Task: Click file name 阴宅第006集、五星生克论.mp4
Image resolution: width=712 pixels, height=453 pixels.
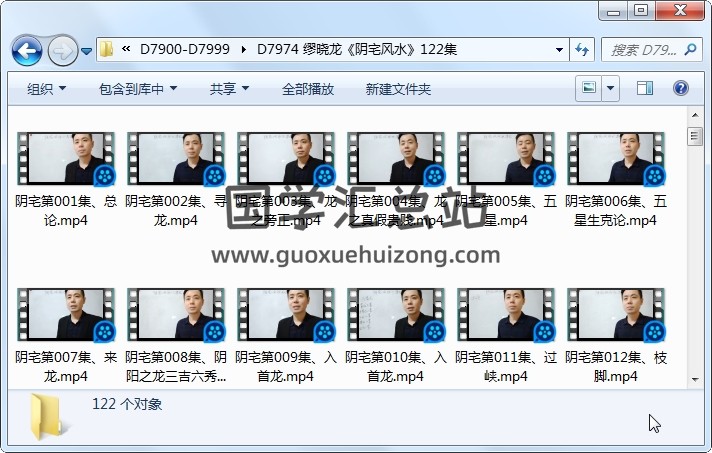Action: tap(616, 211)
